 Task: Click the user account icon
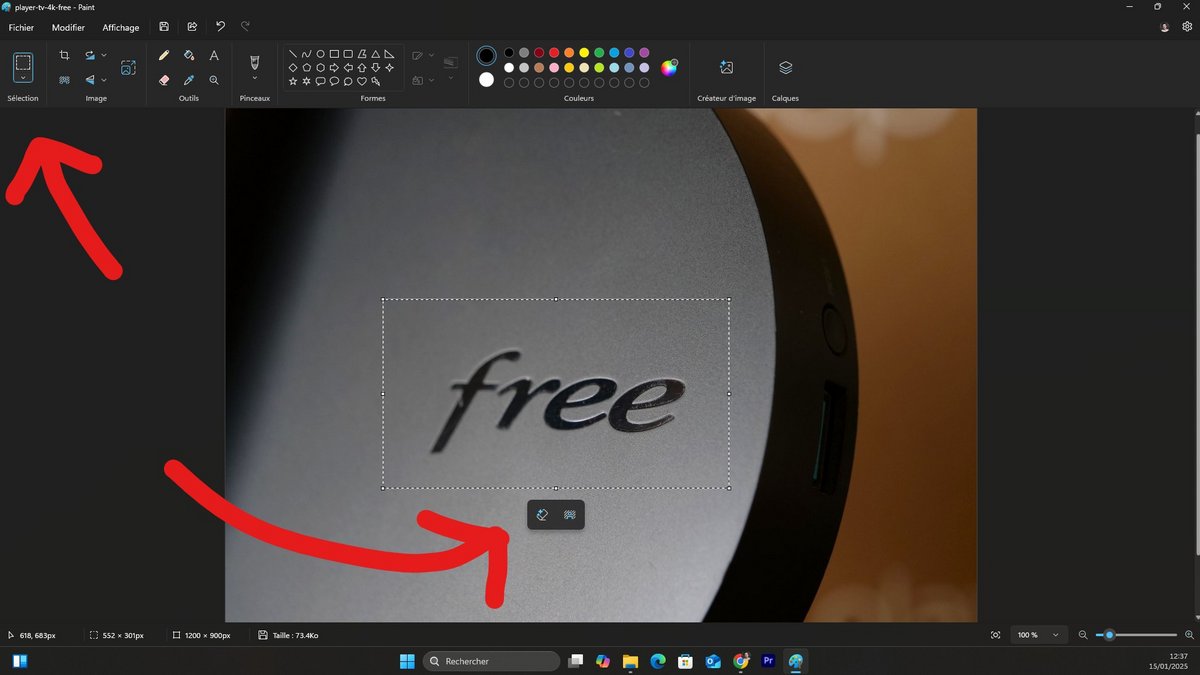(1164, 27)
